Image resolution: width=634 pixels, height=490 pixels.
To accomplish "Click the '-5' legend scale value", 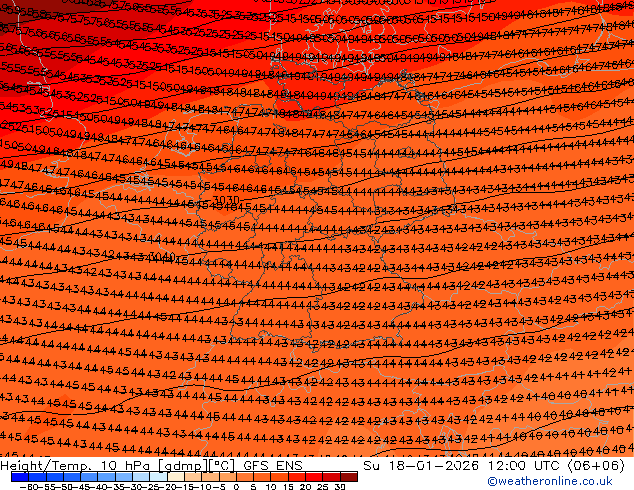I will click(x=218, y=486).
